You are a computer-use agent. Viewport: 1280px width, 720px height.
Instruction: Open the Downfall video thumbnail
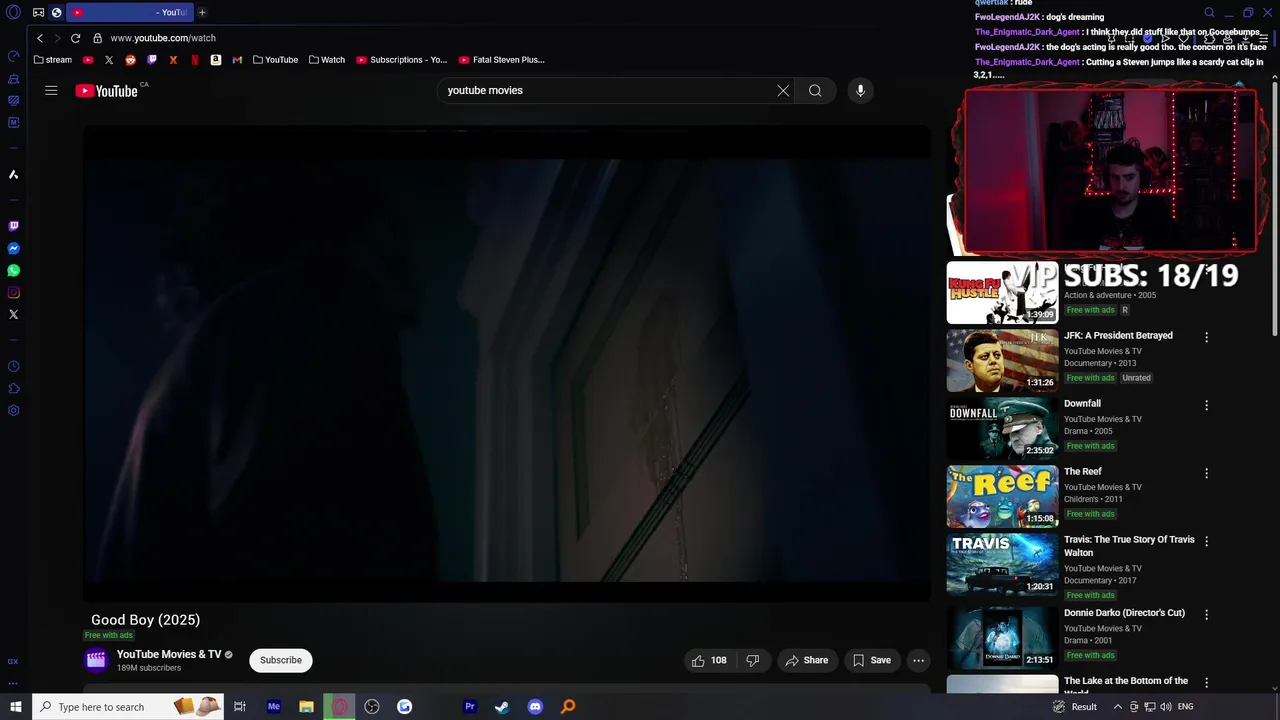point(1002,429)
